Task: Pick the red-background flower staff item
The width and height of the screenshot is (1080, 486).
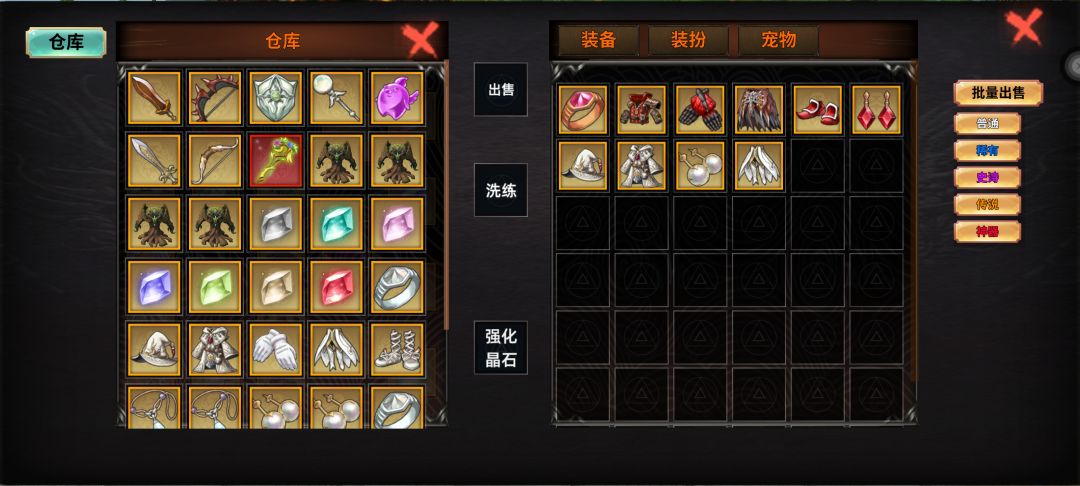Action: [x=276, y=160]
